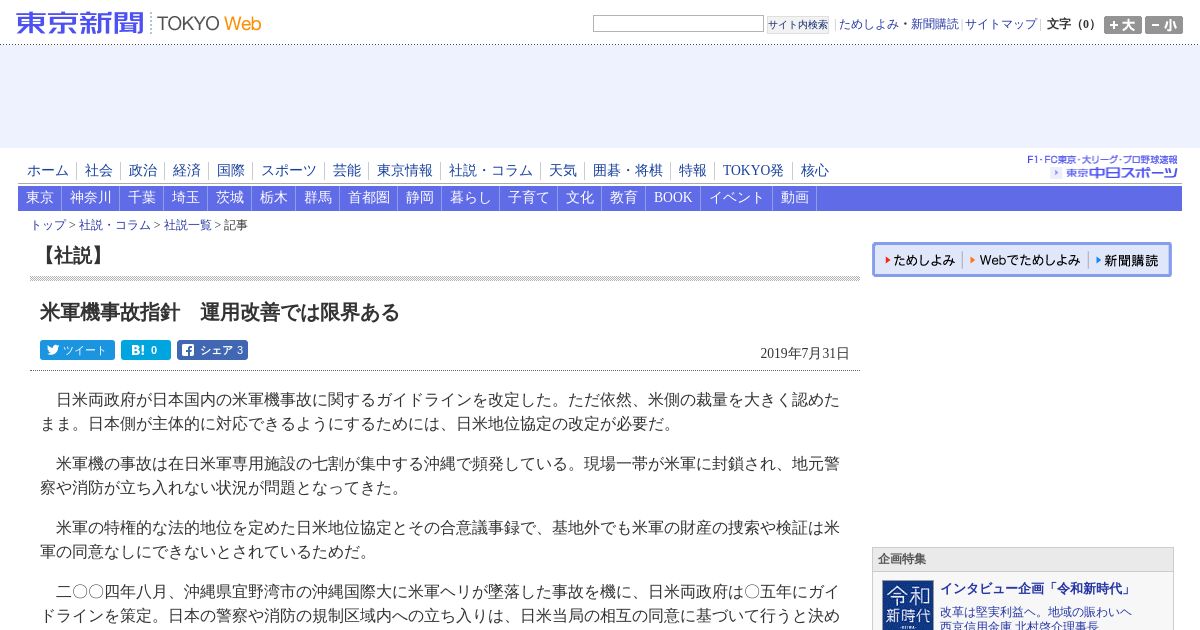Viewport: 1200px width, 630px height.
Task: Click the date 2019年7月31日
Action: click(805, 354)
